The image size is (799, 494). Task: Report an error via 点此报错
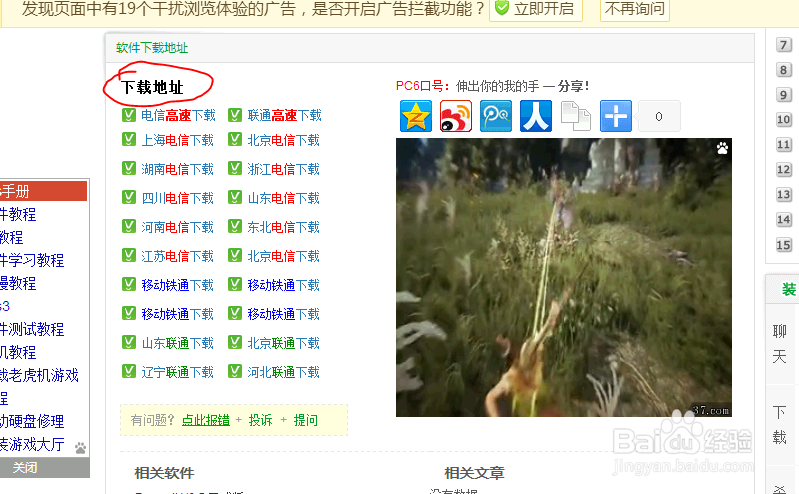(205, 420)
